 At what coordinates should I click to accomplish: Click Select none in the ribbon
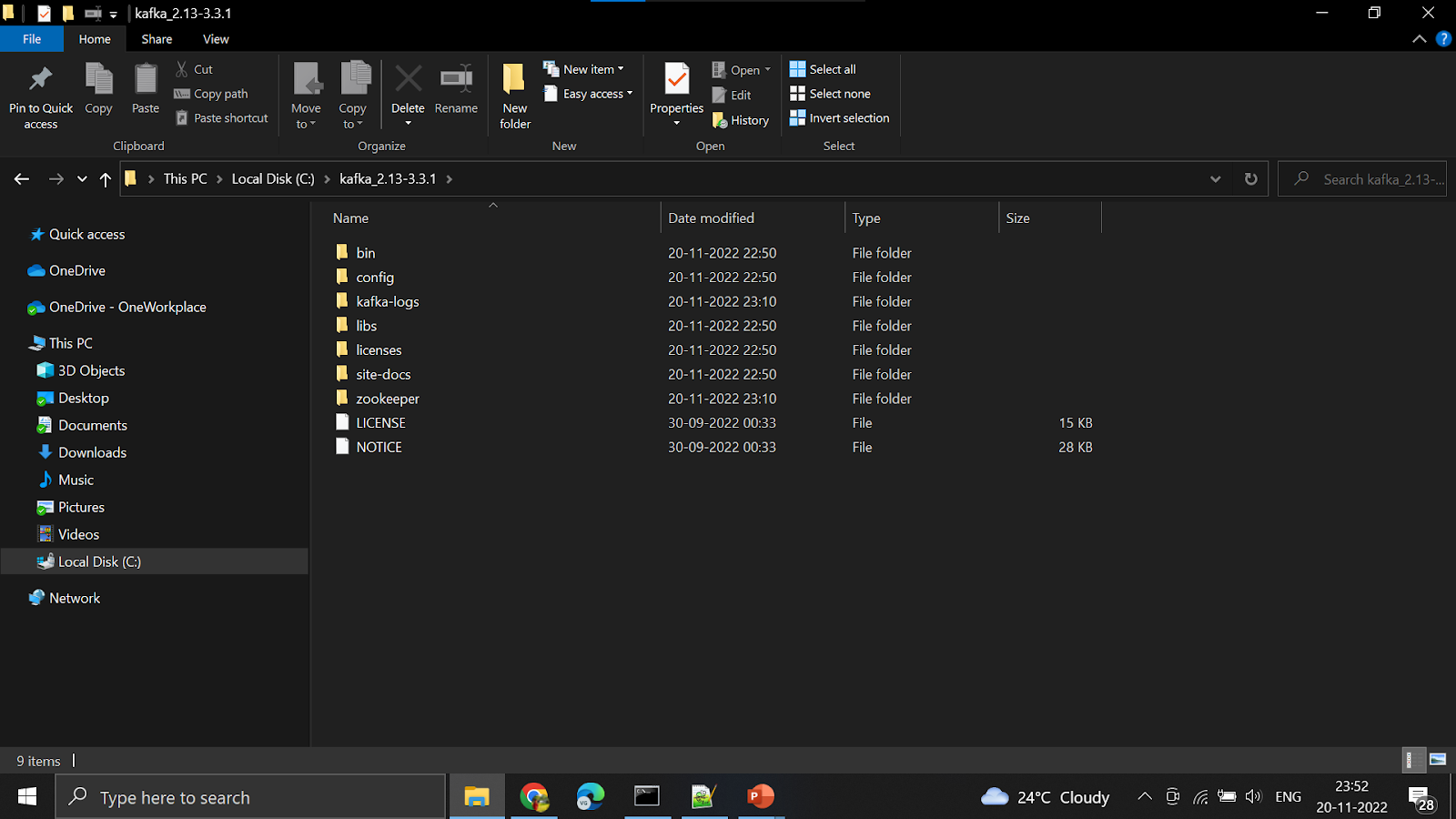[830, 94]
